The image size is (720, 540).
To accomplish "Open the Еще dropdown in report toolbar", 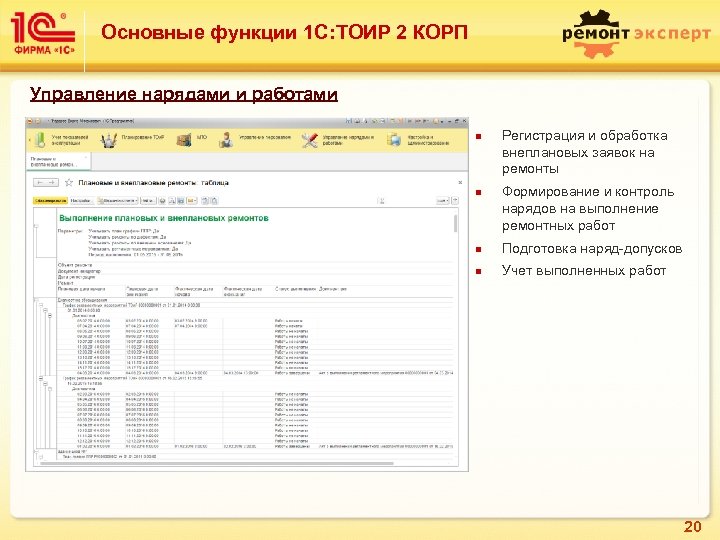I will click(442, 201).
